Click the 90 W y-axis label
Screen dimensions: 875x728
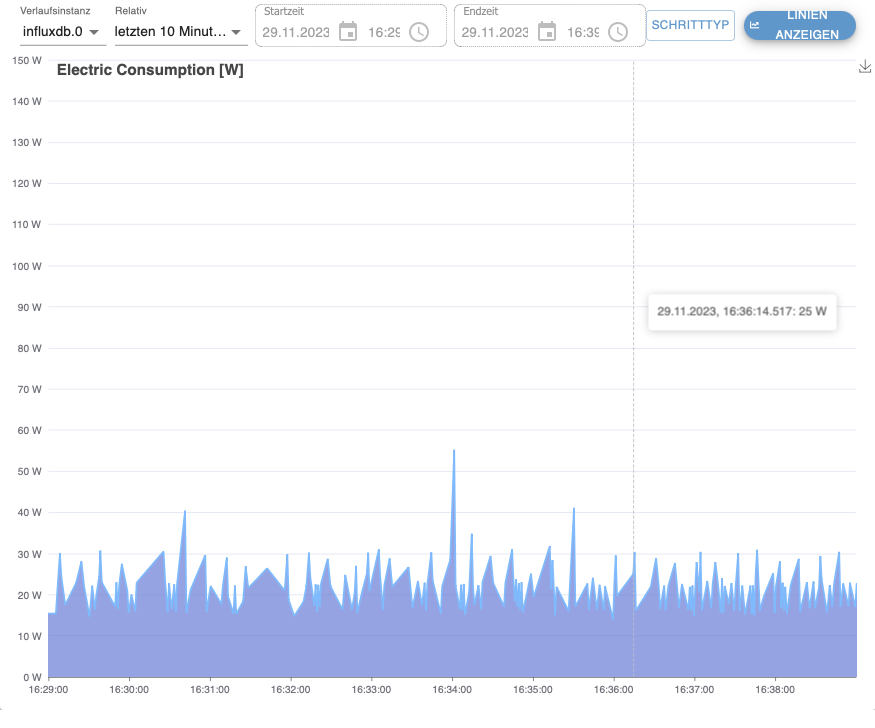(x=29, y=307)
